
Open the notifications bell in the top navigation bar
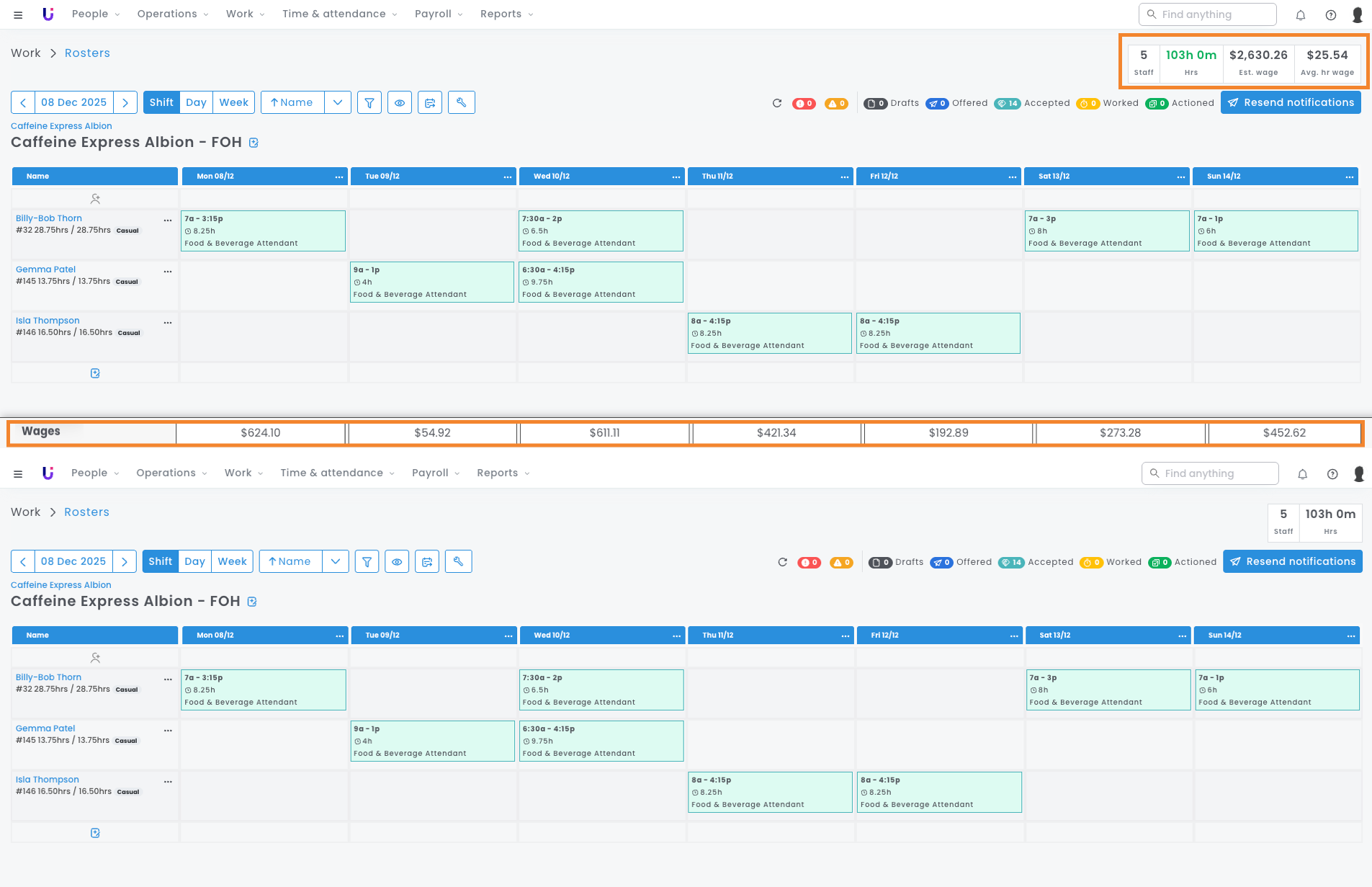click(x=1300, y=14)
